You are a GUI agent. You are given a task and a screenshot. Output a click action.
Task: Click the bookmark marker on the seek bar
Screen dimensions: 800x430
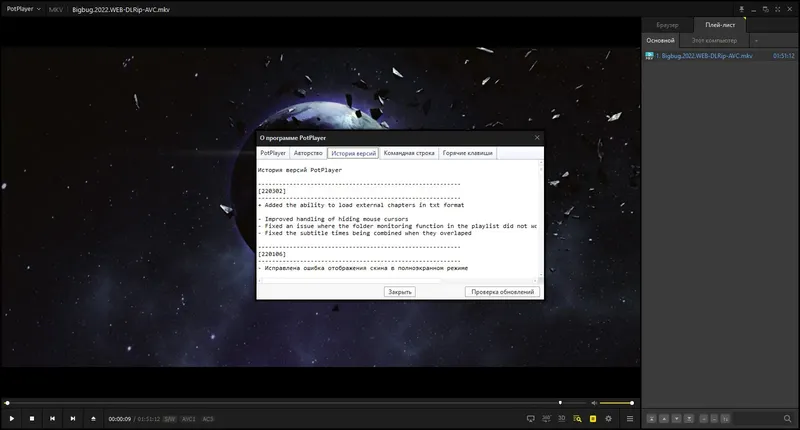pyautogui.click(x=560, y=403)
